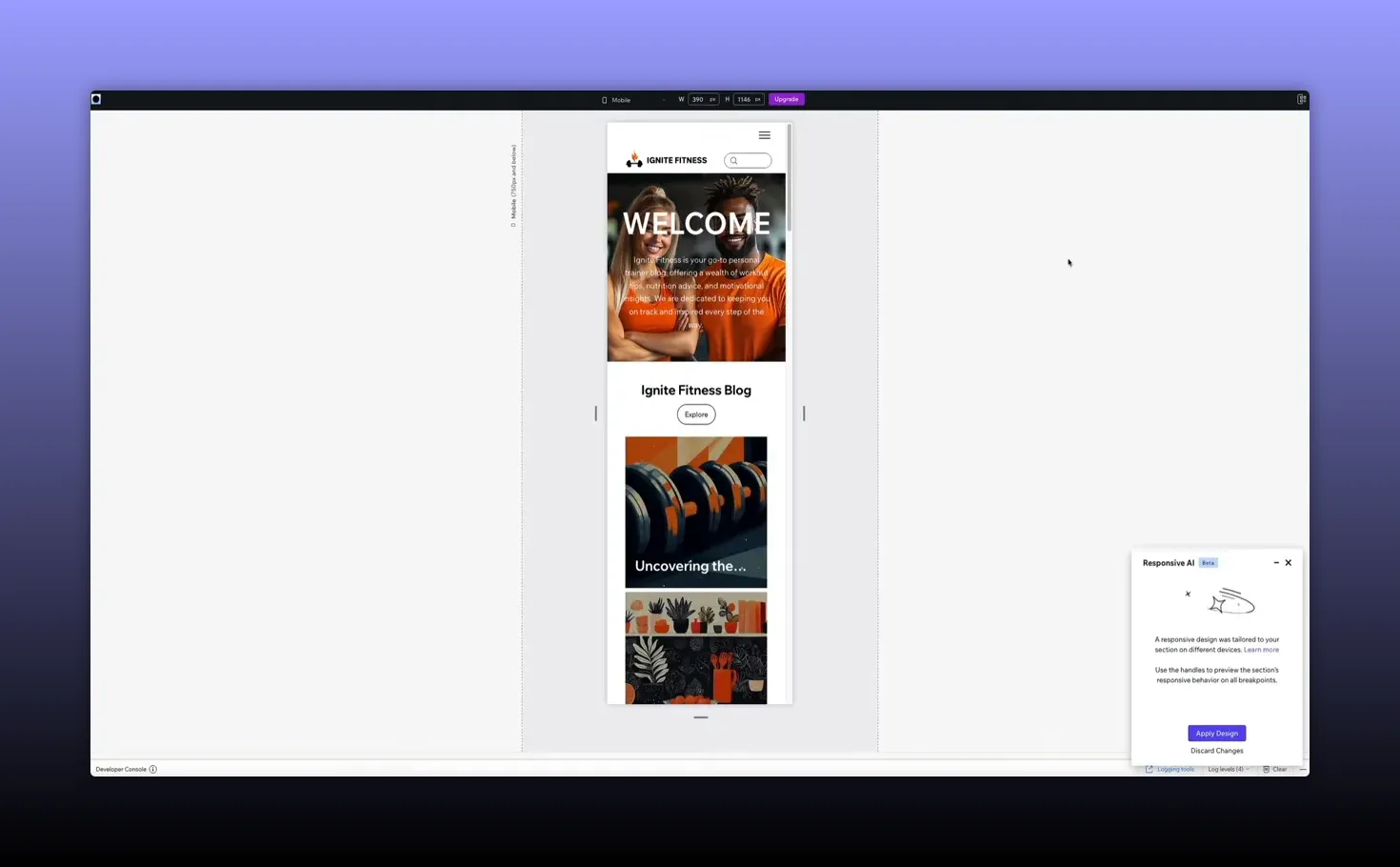Click the IGNITE FITNESS brand name text
The image size is (1400, 867).
[676, 160]
